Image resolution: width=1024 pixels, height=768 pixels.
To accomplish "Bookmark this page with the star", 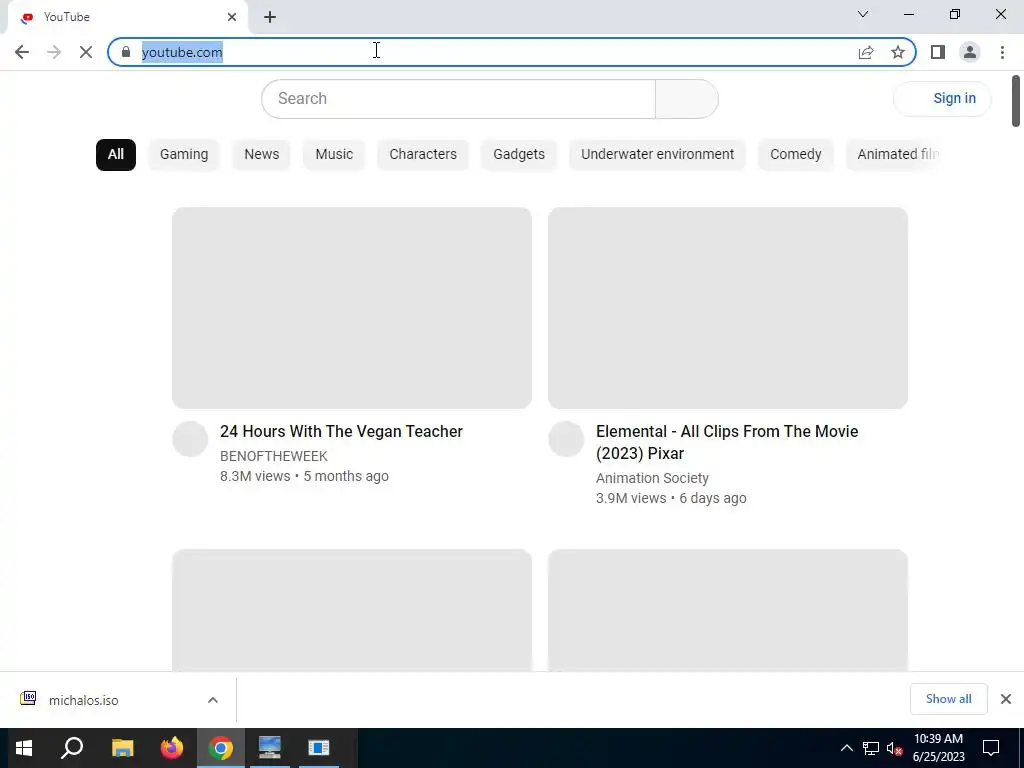I will click(x=898, y=52).
